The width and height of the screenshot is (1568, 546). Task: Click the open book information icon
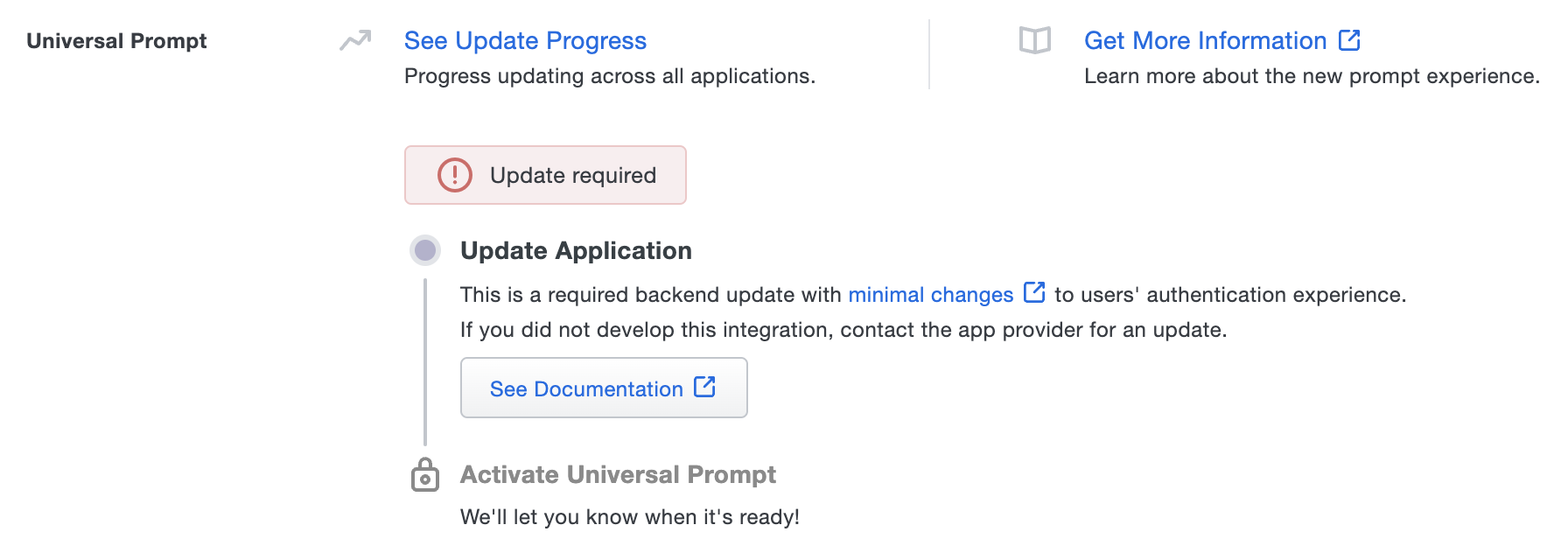[1034, 40]
